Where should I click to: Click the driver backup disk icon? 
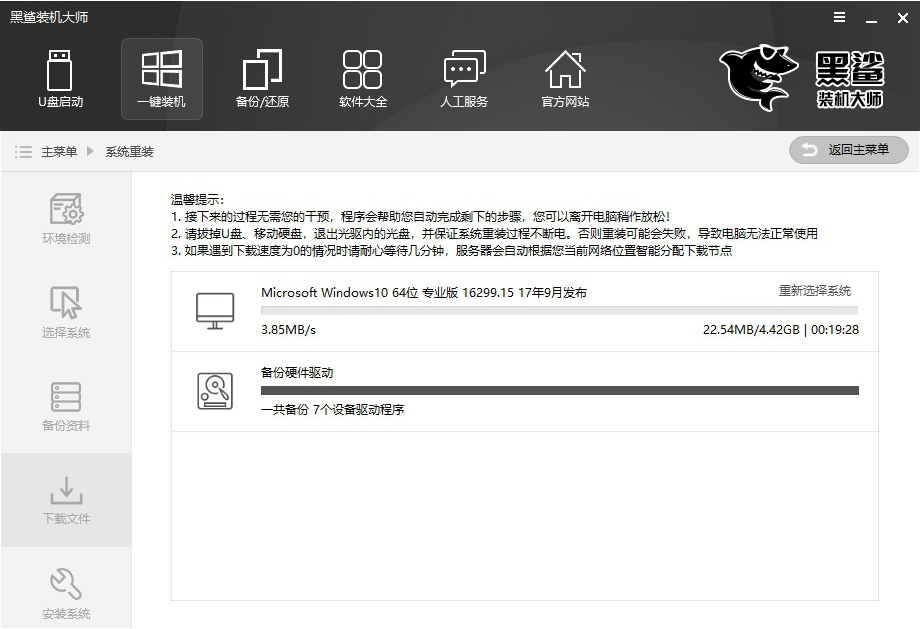(x=215, y=390)
